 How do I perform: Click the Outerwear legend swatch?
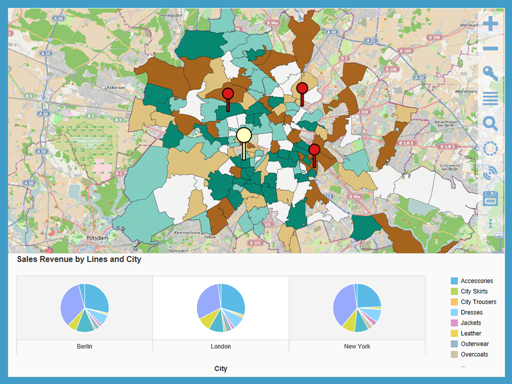454,344
